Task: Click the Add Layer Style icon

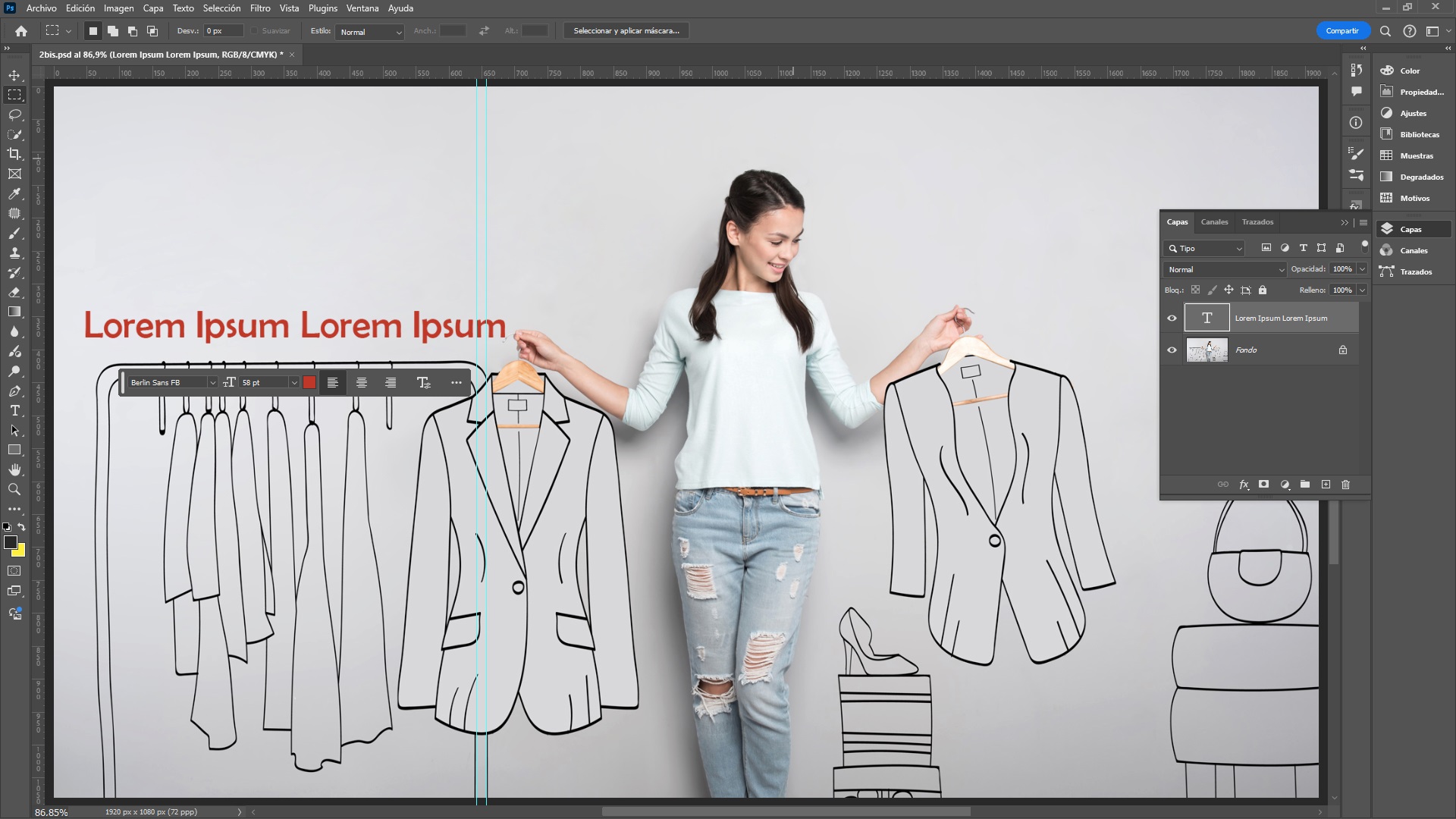Action: (1243, 485)
